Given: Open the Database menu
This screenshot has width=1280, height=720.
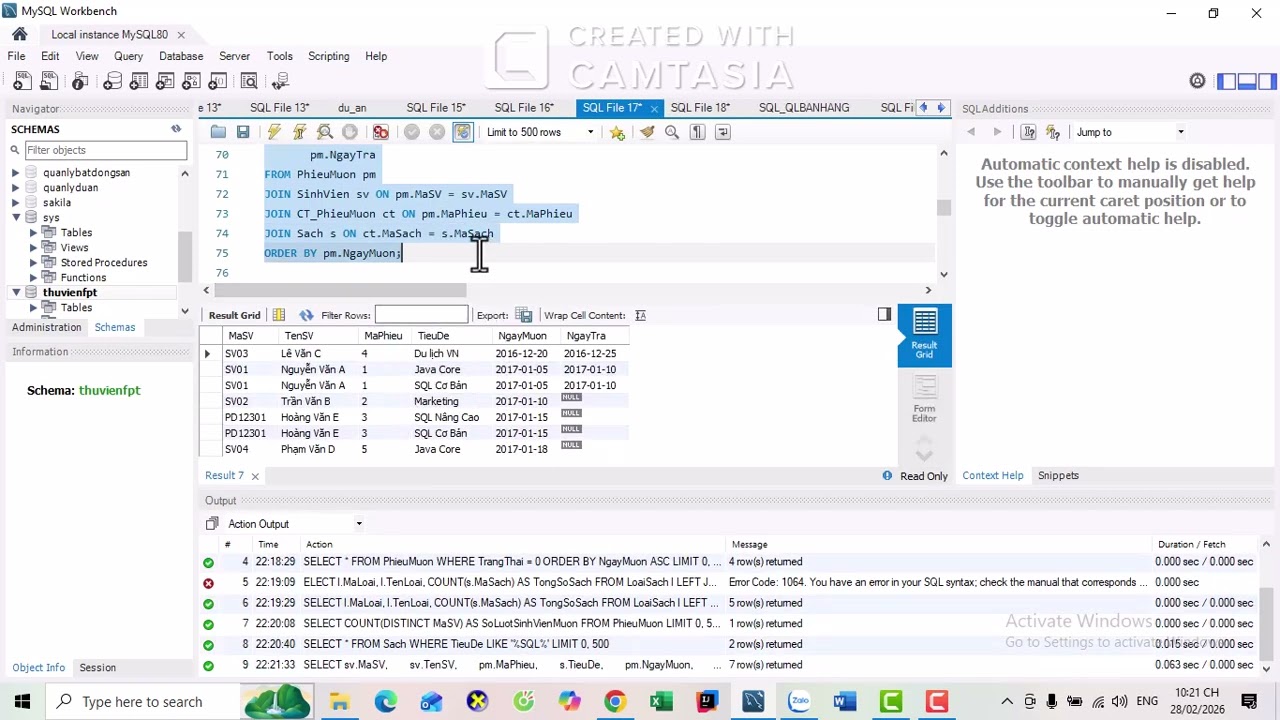Looking at the screenshot, I should click(181, 56).
